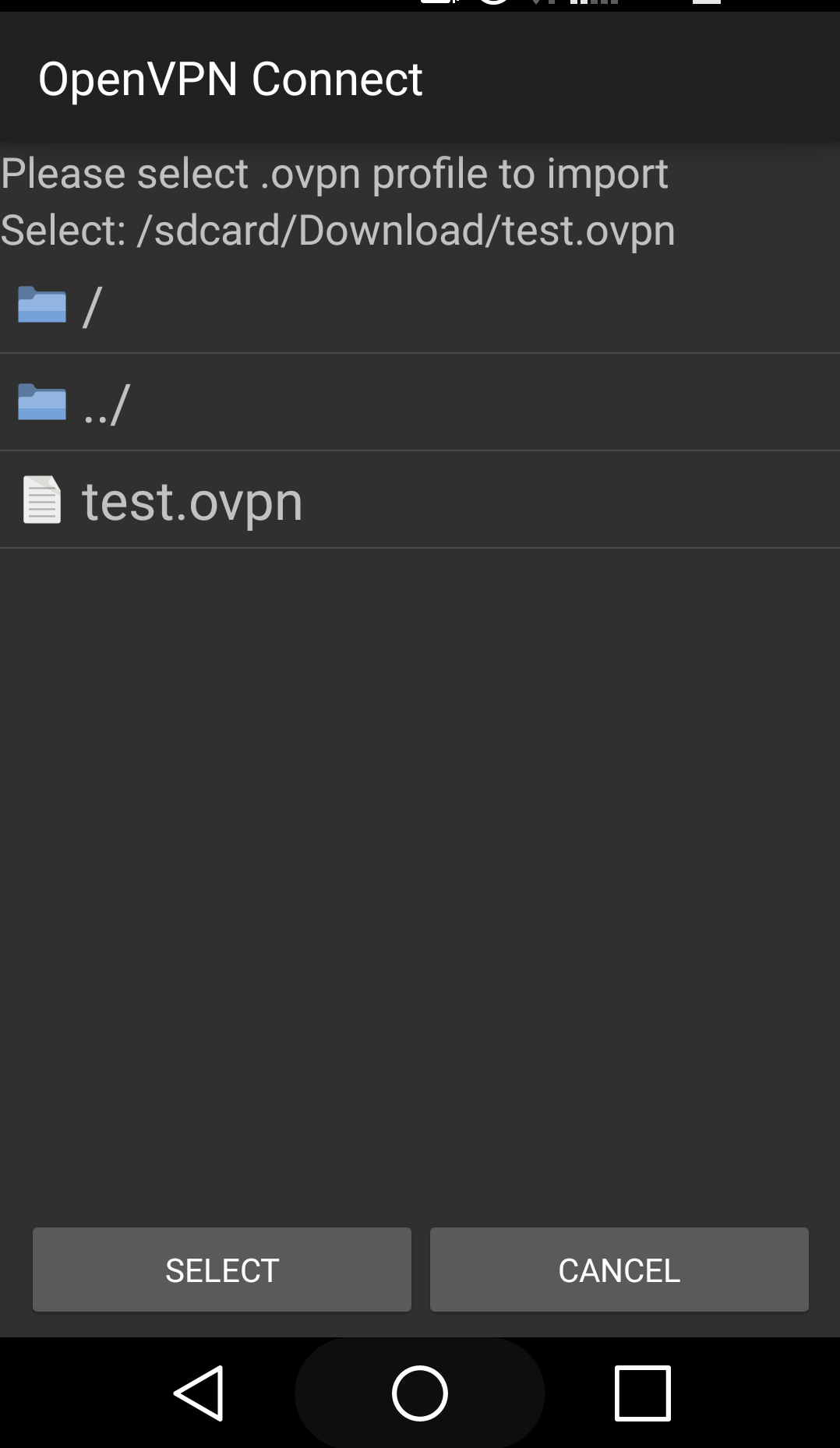
Task: Click the parent directory folder icon
Action: (42, 402)
